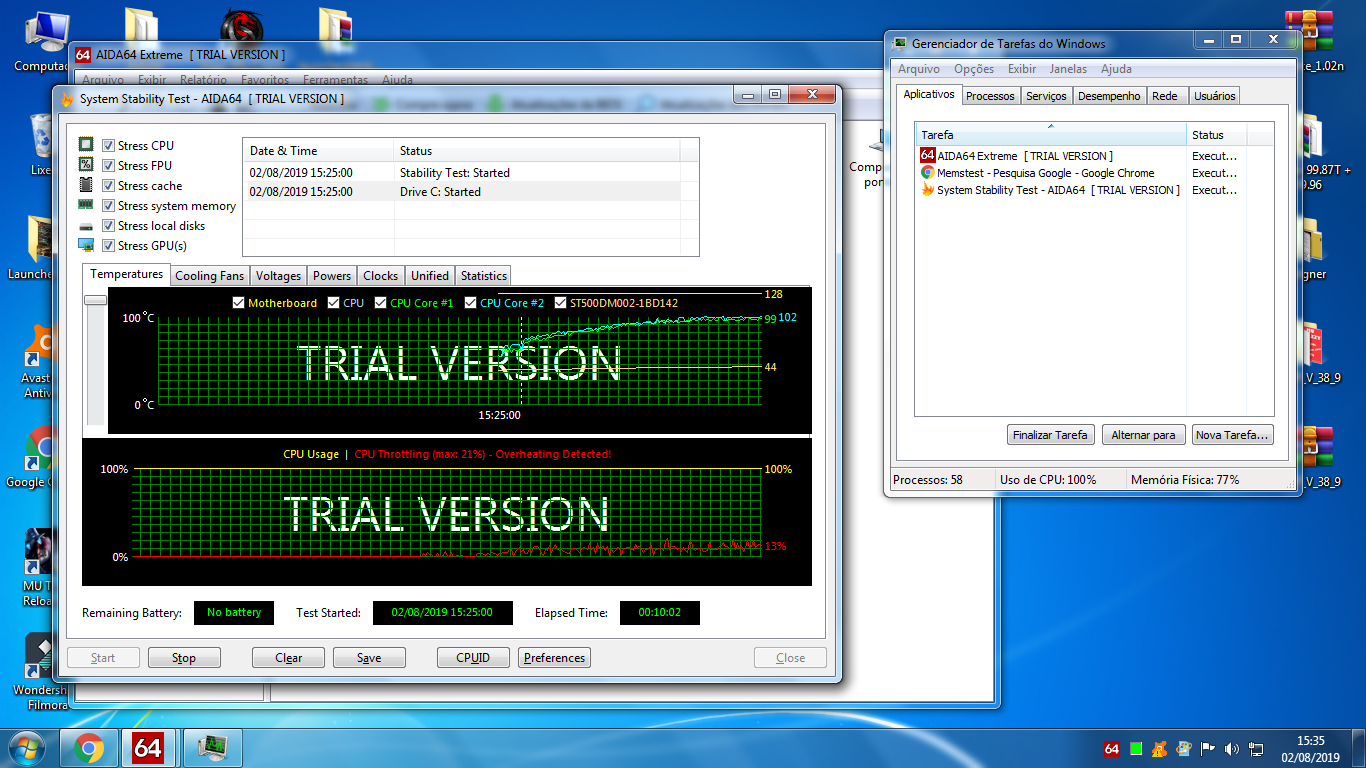Open Google Chrome from the taskbar
The height and width of the screenshot is (768, 1366).
pyautogui.click(x=88, y=748)
